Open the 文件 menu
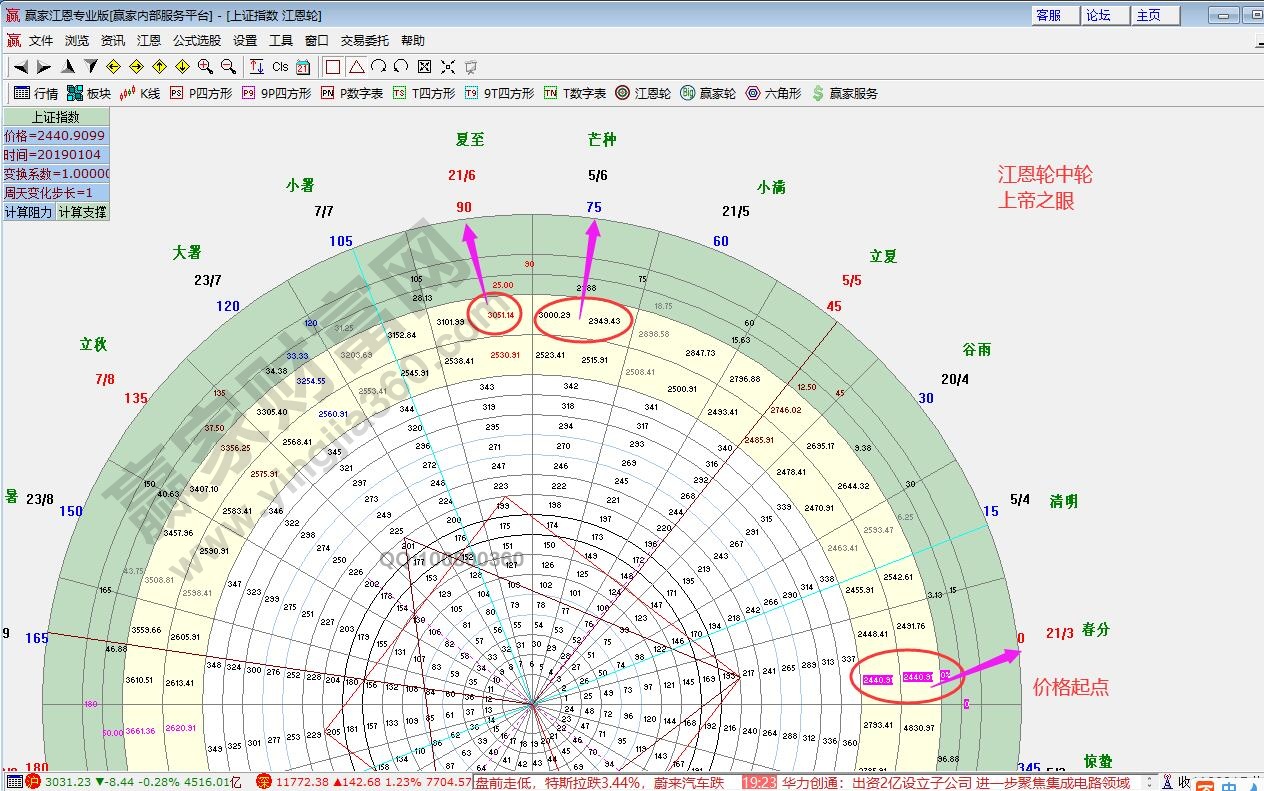This screenshot has width=1264, height=791. (x=41, y=41)
